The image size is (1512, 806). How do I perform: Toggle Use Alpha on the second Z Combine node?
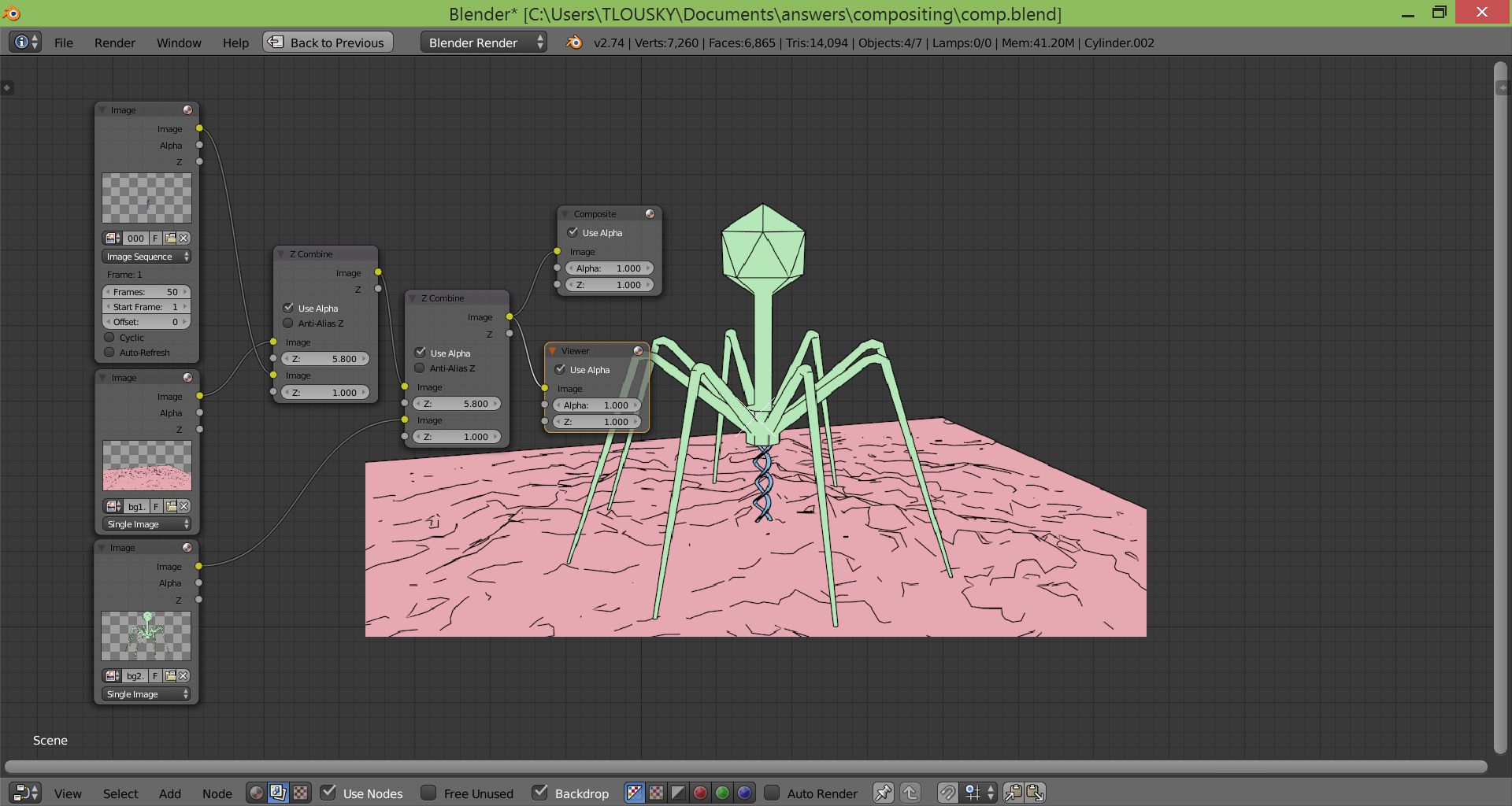click(421, 353)
